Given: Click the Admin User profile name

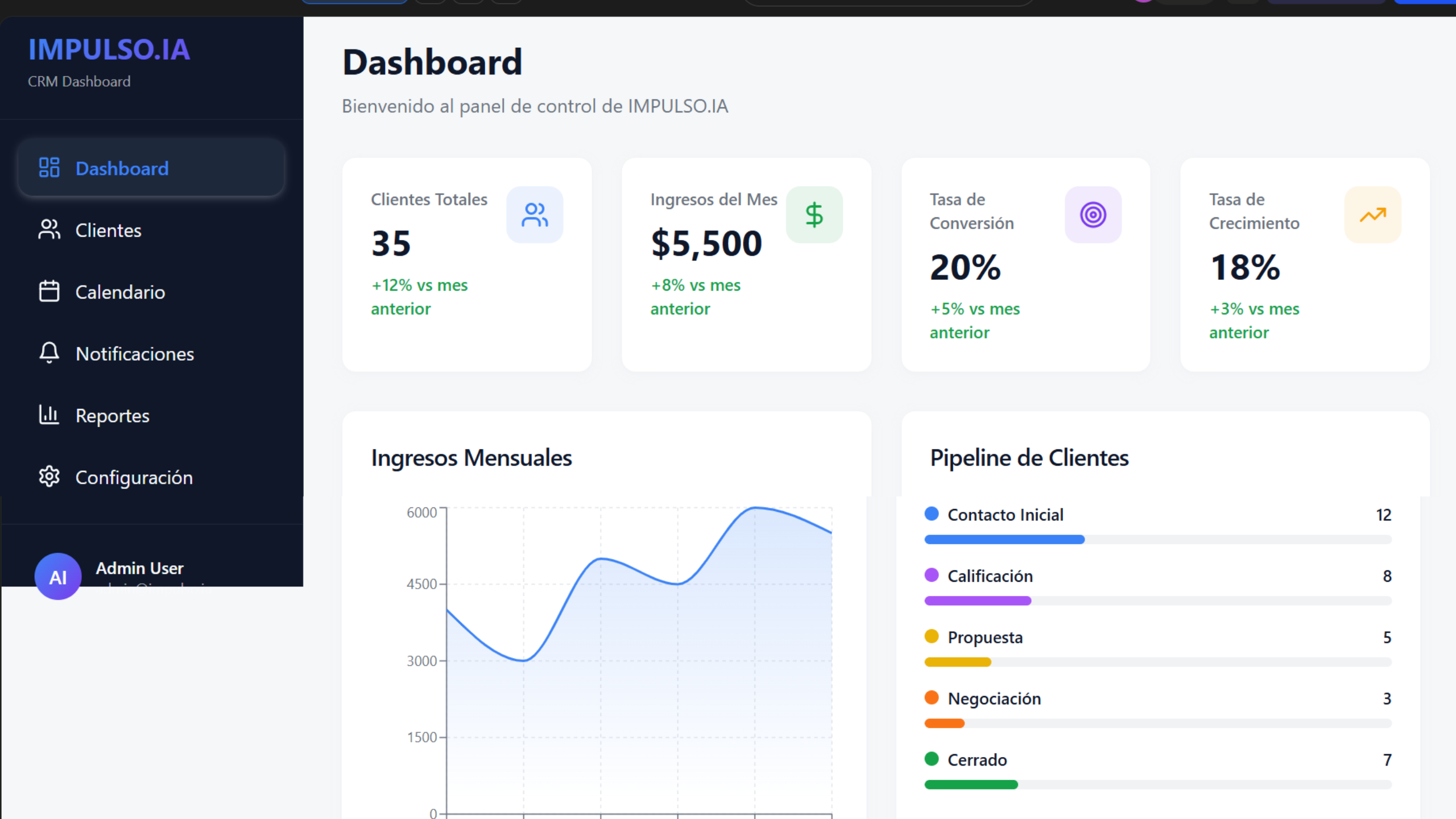Looking at the screenshot, I should (139, 568).
